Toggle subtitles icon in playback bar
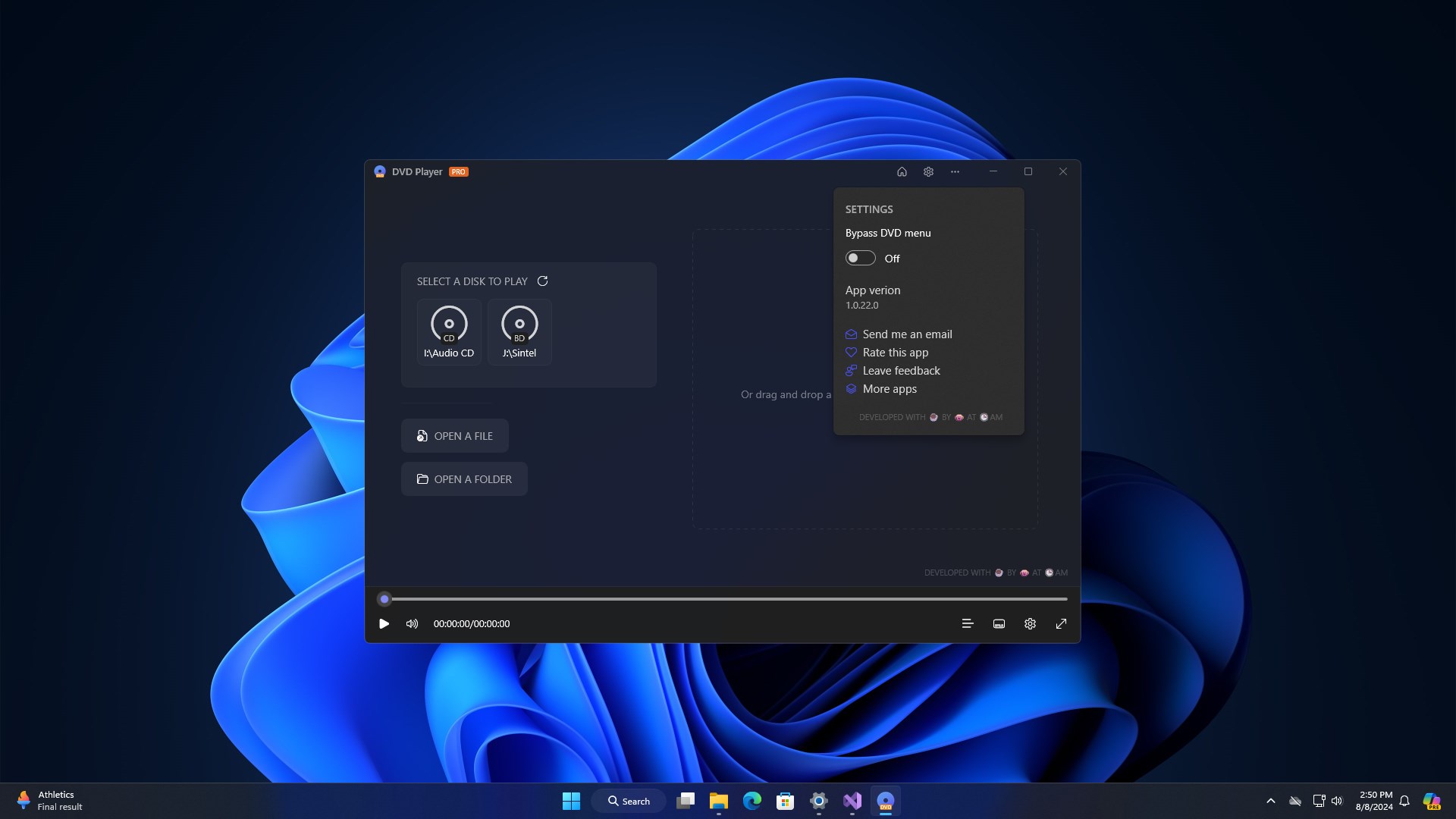The height and width of the screenshot is (819, 1456). (x=998, y=623)
